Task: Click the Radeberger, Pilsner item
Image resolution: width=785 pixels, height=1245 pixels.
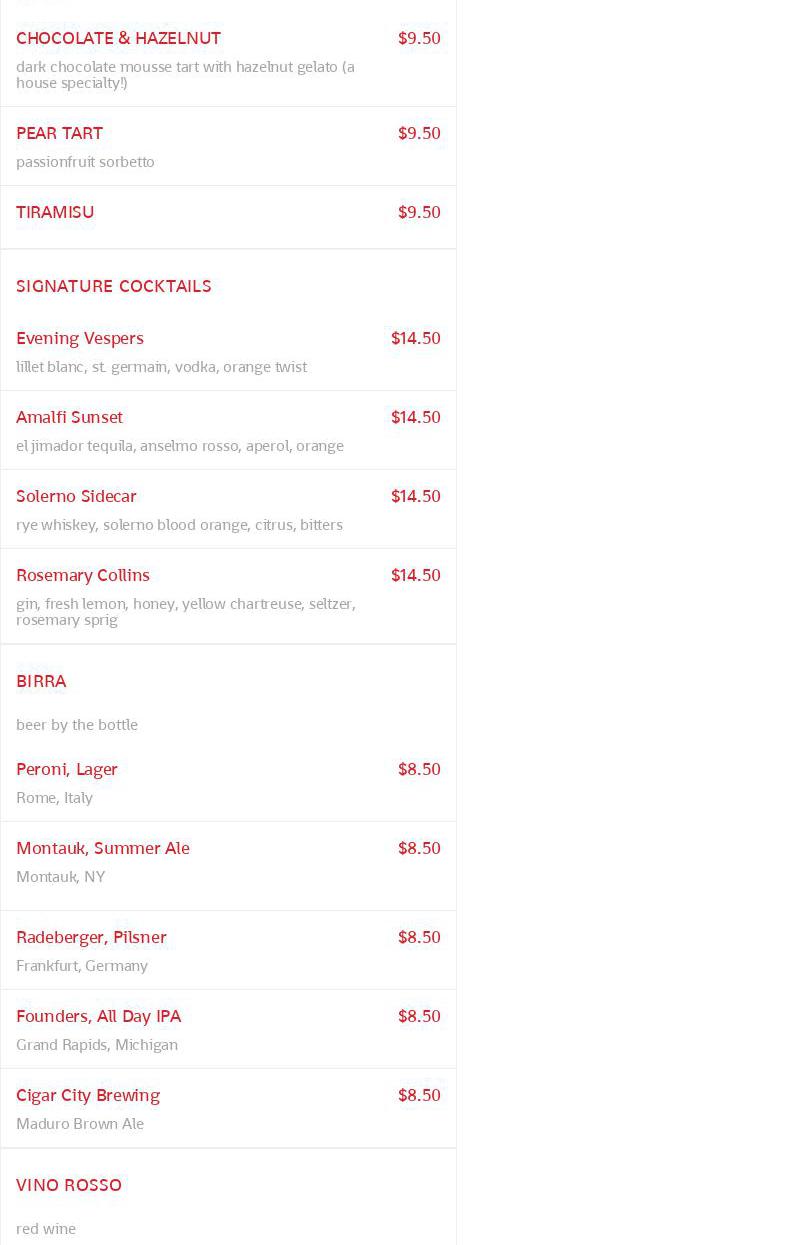Action: (x=91, y=937)
